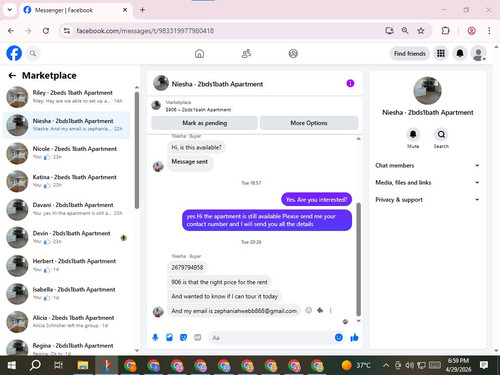Open the Chrome zoom magnifier icon

405,31
